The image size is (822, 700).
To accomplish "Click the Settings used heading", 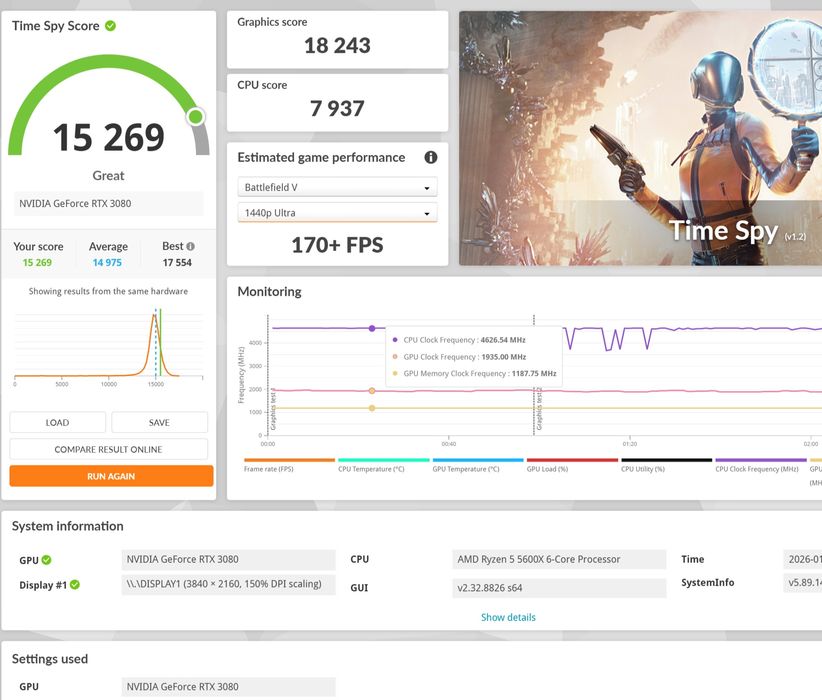I will (x=50, y=659).
